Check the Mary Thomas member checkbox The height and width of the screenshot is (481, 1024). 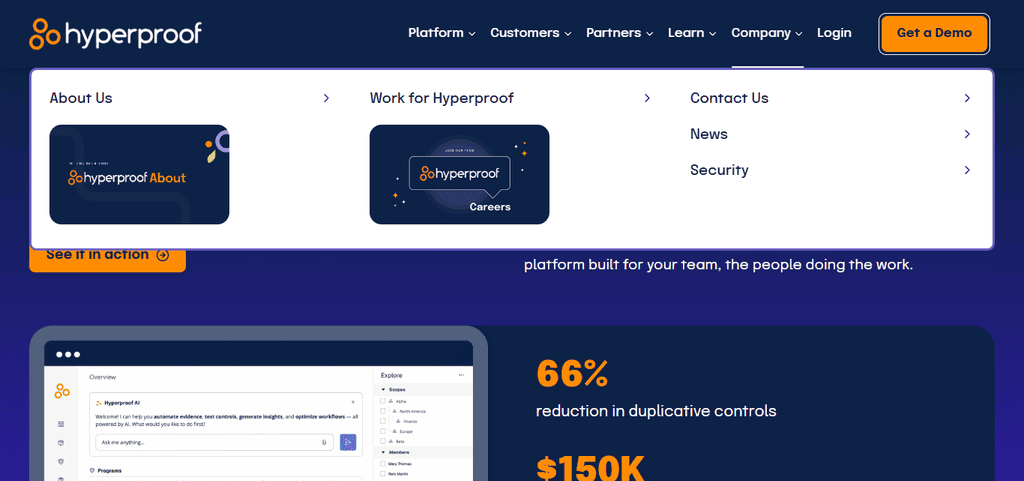(383, 463)
